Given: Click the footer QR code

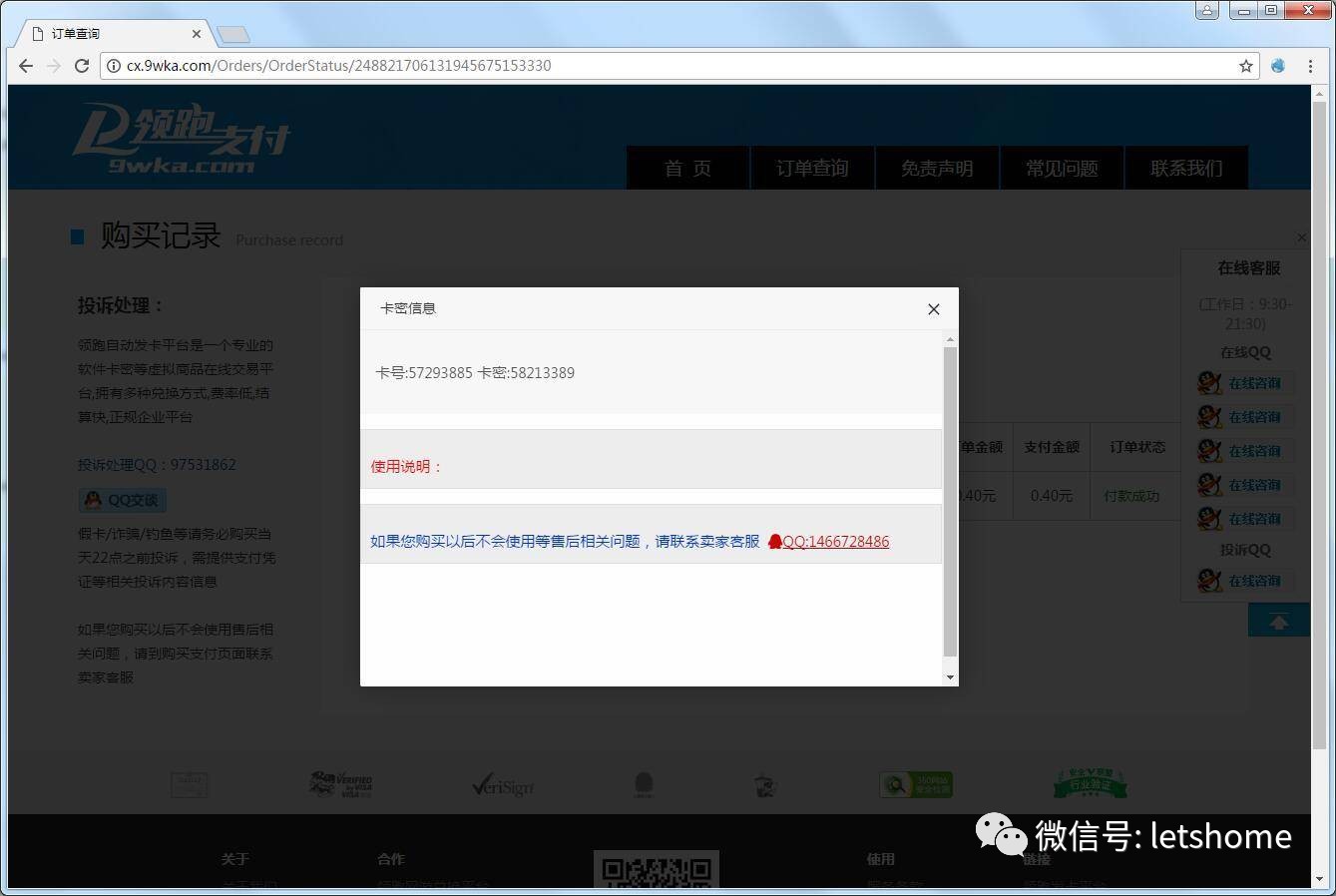Looking at the screenshot, I should click(x=657, y=869).
